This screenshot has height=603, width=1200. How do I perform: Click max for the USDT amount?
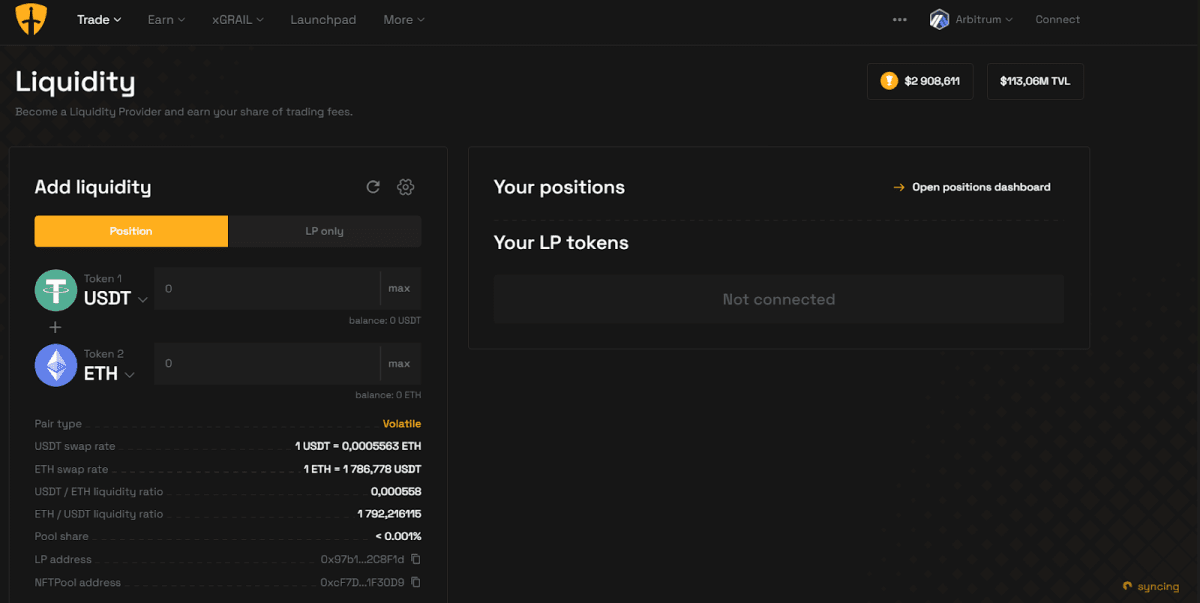tap(400, 288)
